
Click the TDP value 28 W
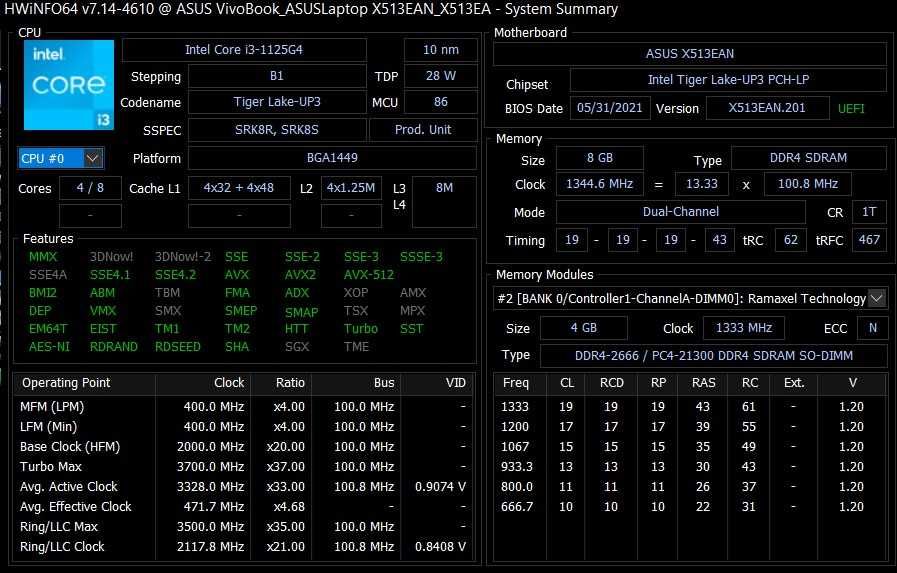(440, 76)
